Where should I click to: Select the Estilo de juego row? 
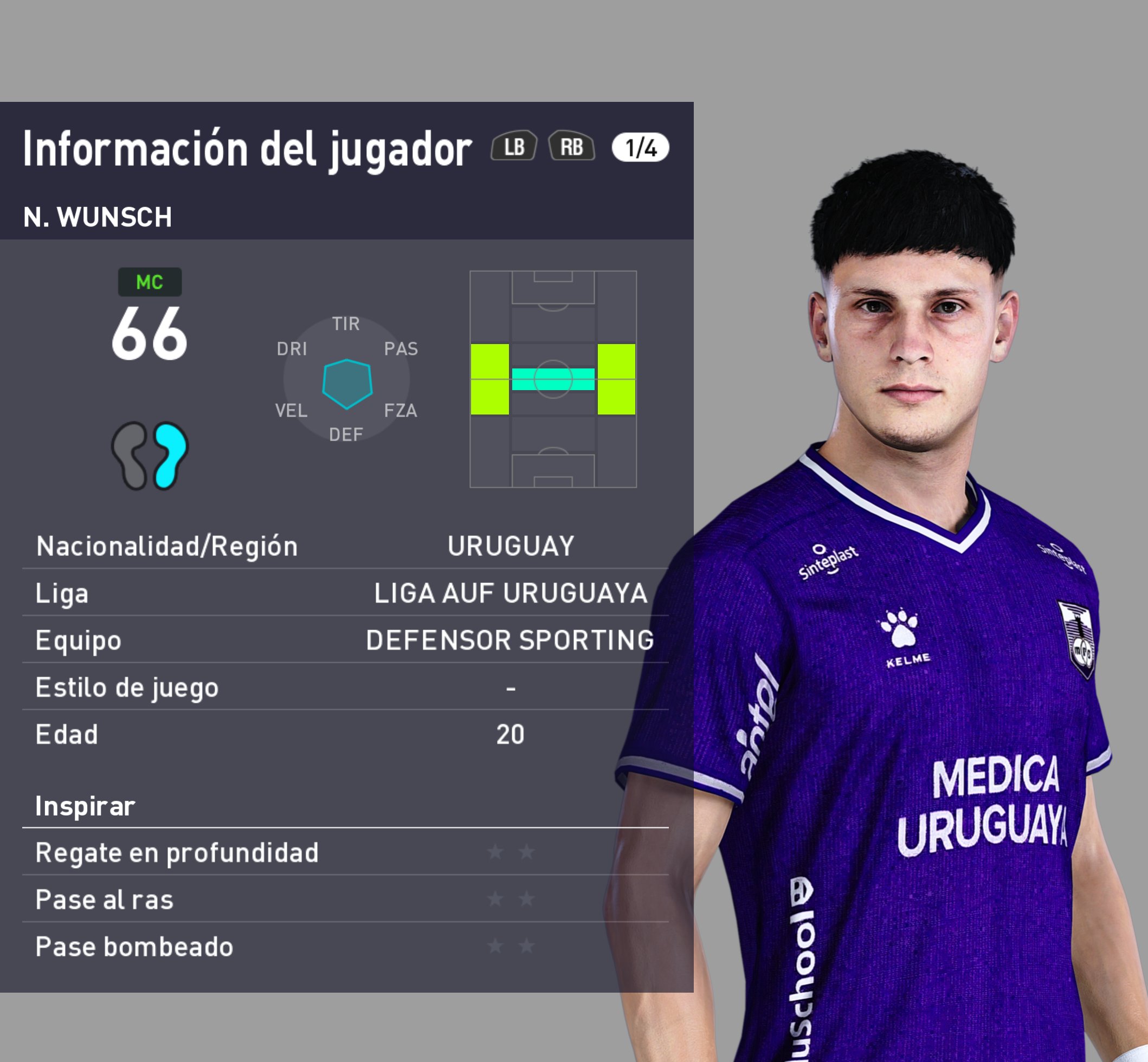345,687
